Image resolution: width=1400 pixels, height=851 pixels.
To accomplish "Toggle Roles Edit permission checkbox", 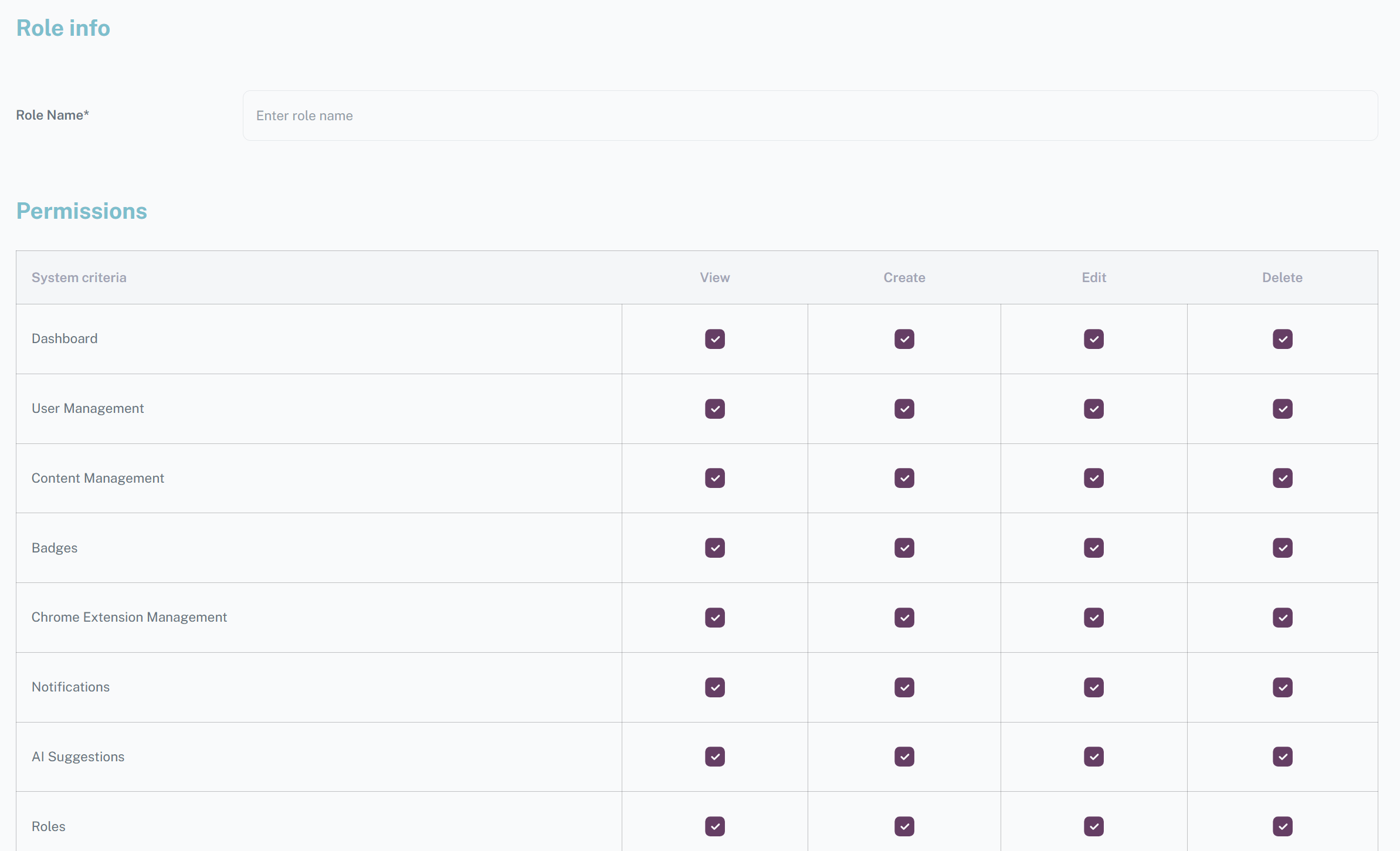I will pyautogui.click(x=1093, y=826).
